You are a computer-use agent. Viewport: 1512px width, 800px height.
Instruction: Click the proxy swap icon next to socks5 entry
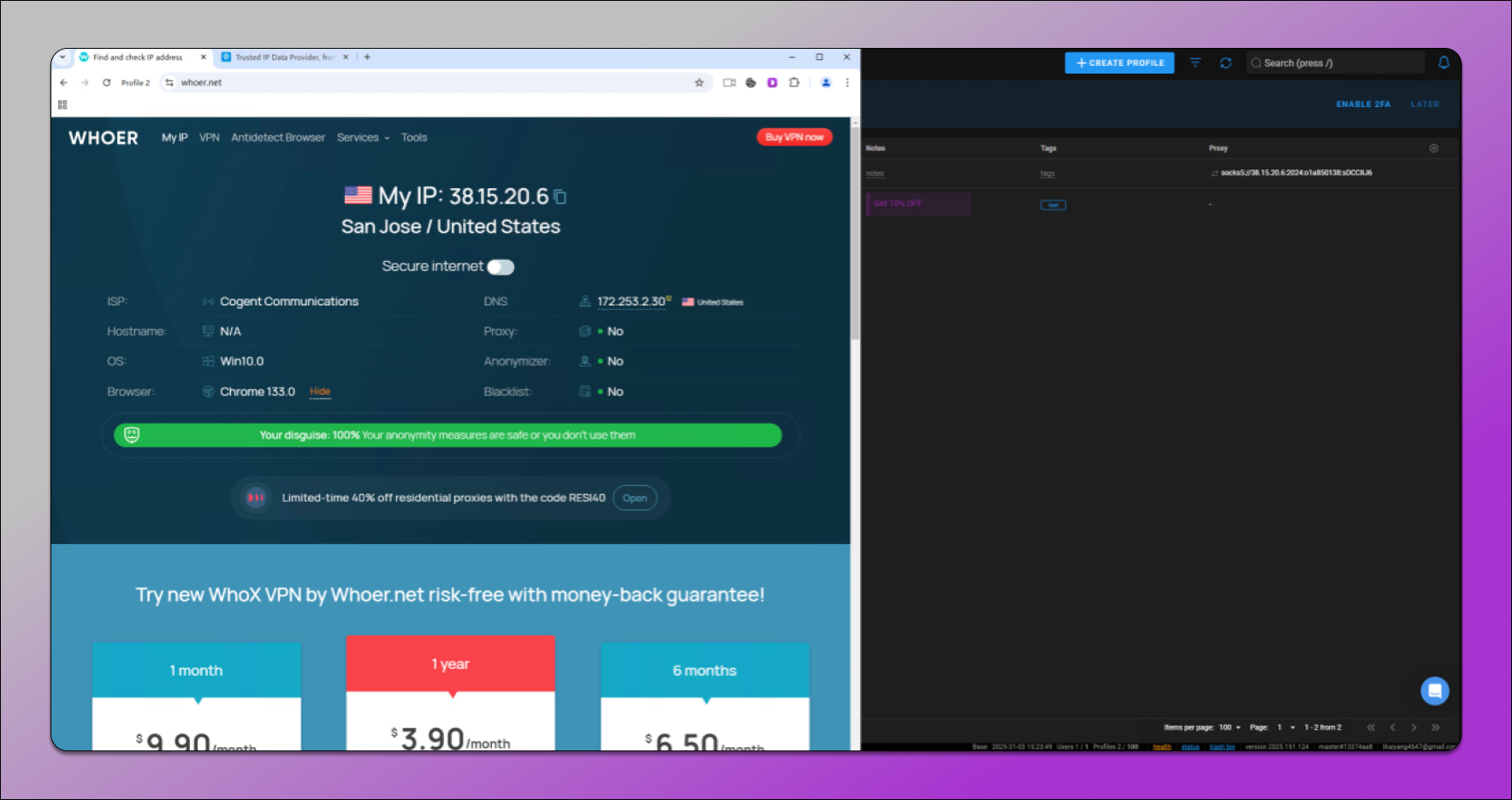pyautogui.click(x=1214, y=173)
